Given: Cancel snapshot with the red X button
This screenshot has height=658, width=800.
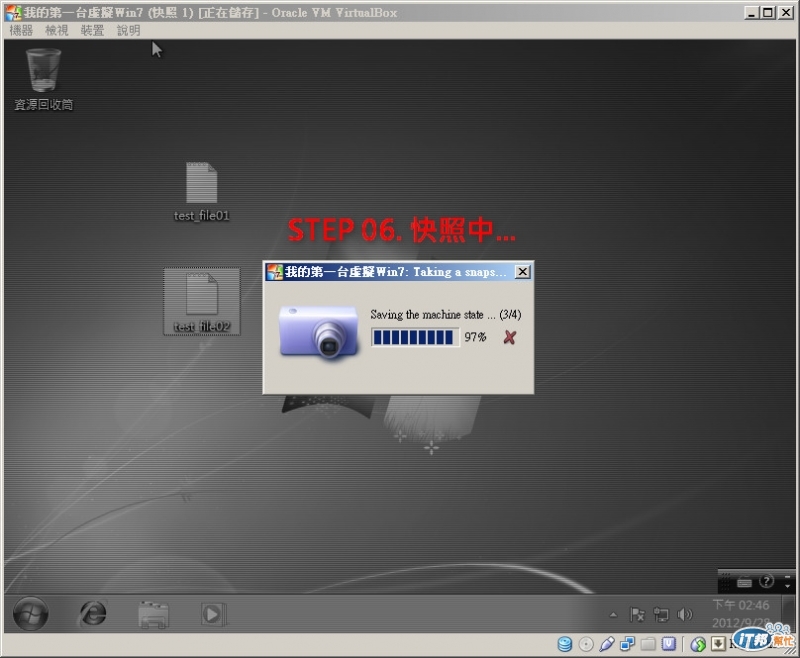Looking at the screenshot, I should (x=510, y=337).
